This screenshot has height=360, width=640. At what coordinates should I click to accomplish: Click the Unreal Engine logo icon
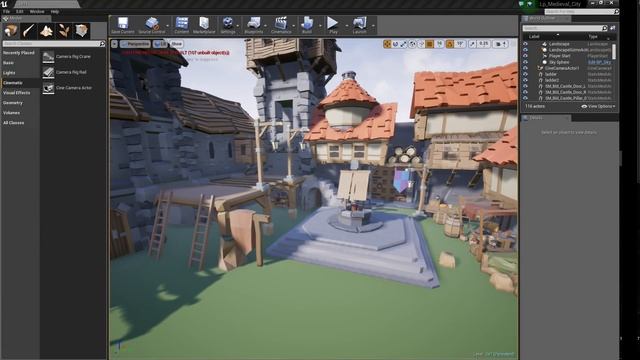(4, 4)
